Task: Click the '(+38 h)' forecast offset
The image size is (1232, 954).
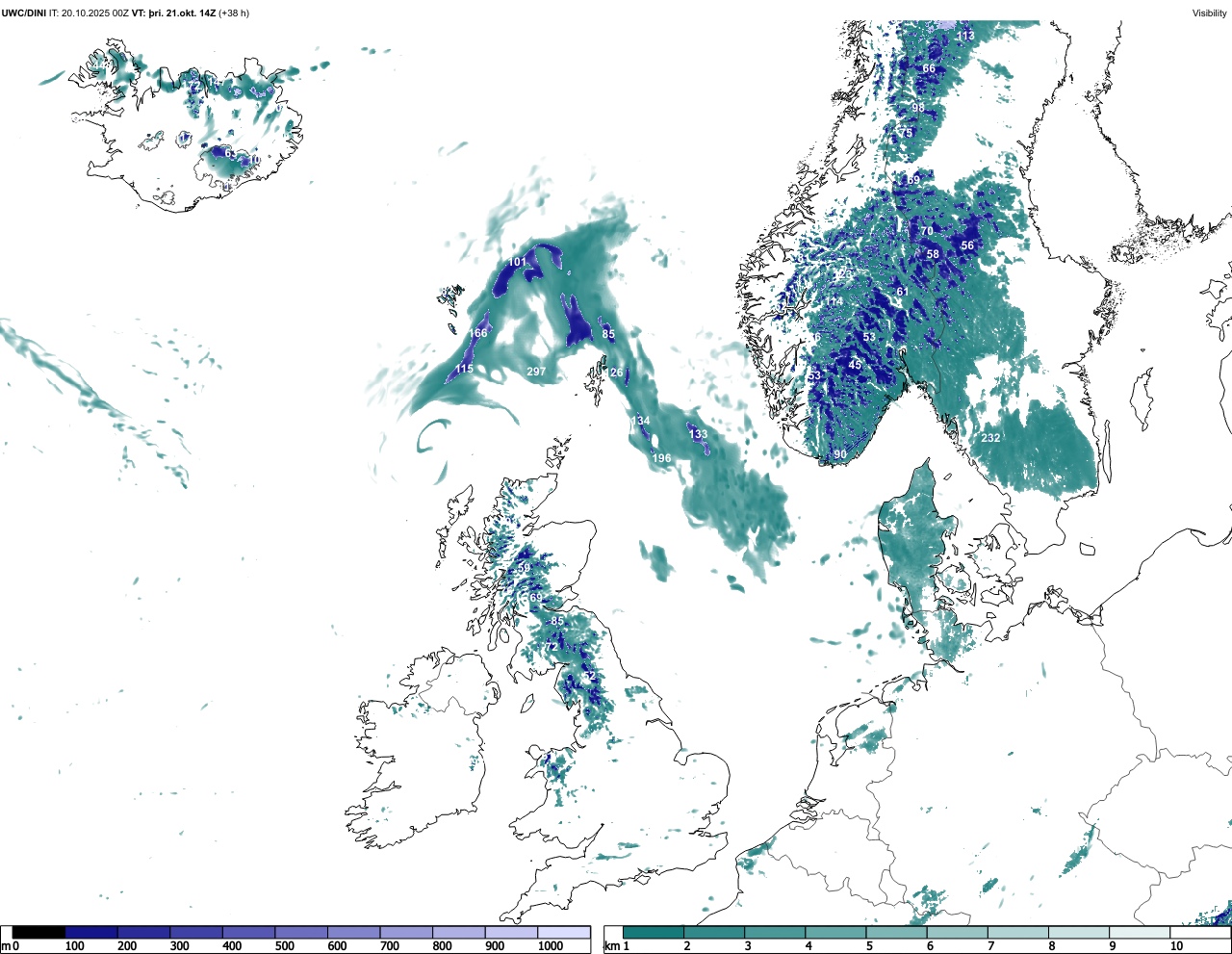Action: click(x=234, y=13)
